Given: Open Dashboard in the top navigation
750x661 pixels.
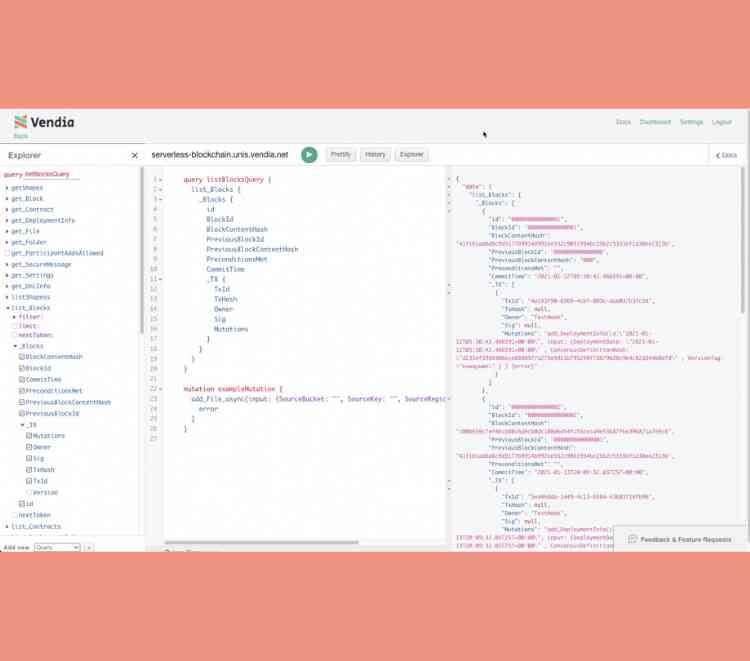Looking at the screenshot, I should coord(655,122).
